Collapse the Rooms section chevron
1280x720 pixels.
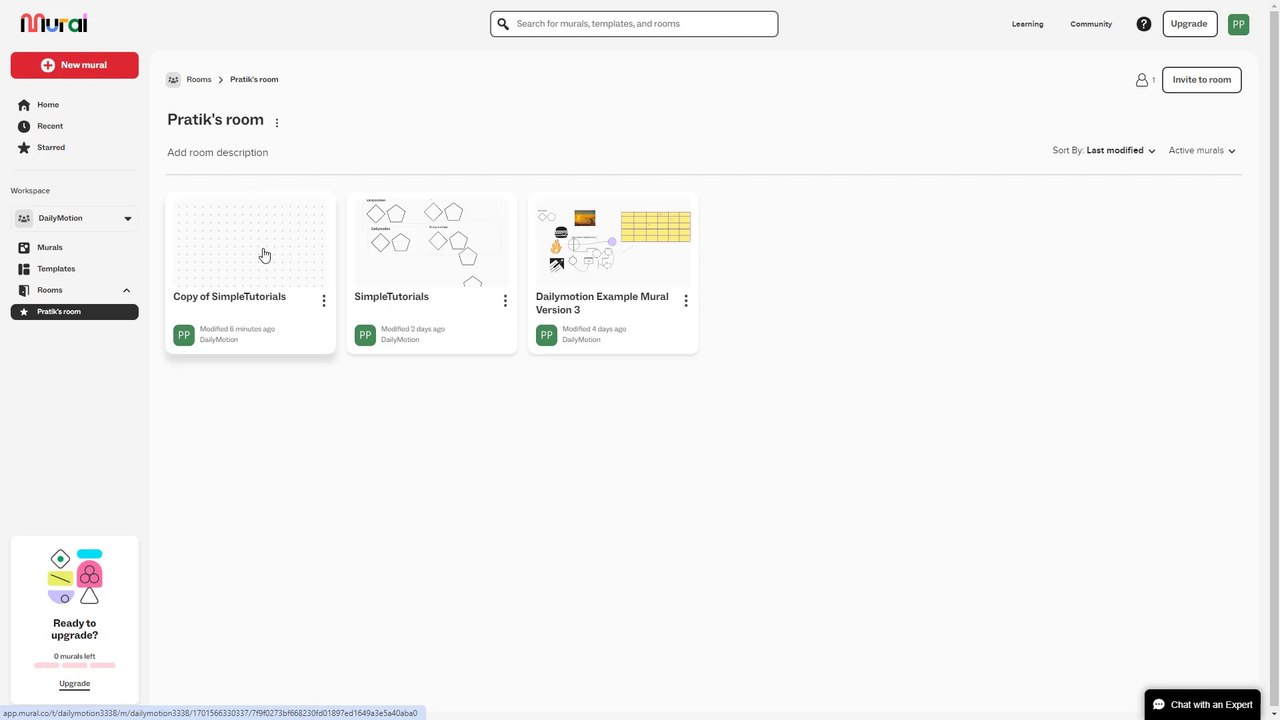tap(126, 291)
